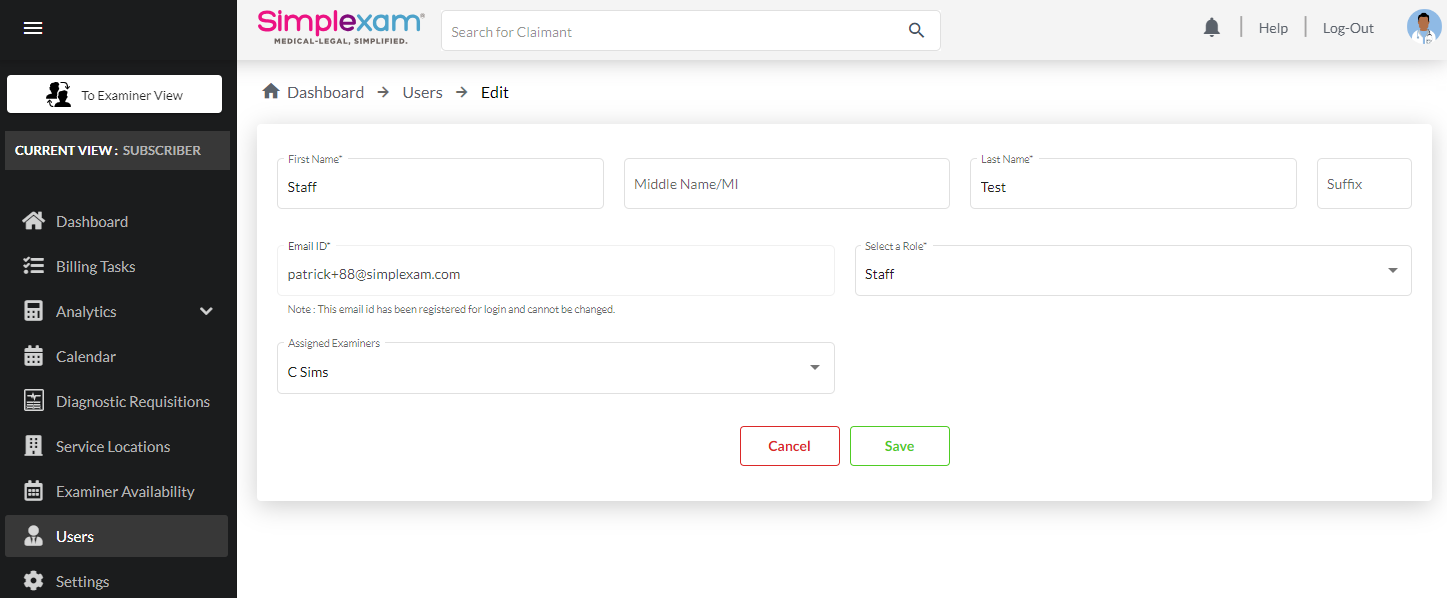Click the Email ID field
This screenshot has width=1447, height=598.
[x=555, y=270]
